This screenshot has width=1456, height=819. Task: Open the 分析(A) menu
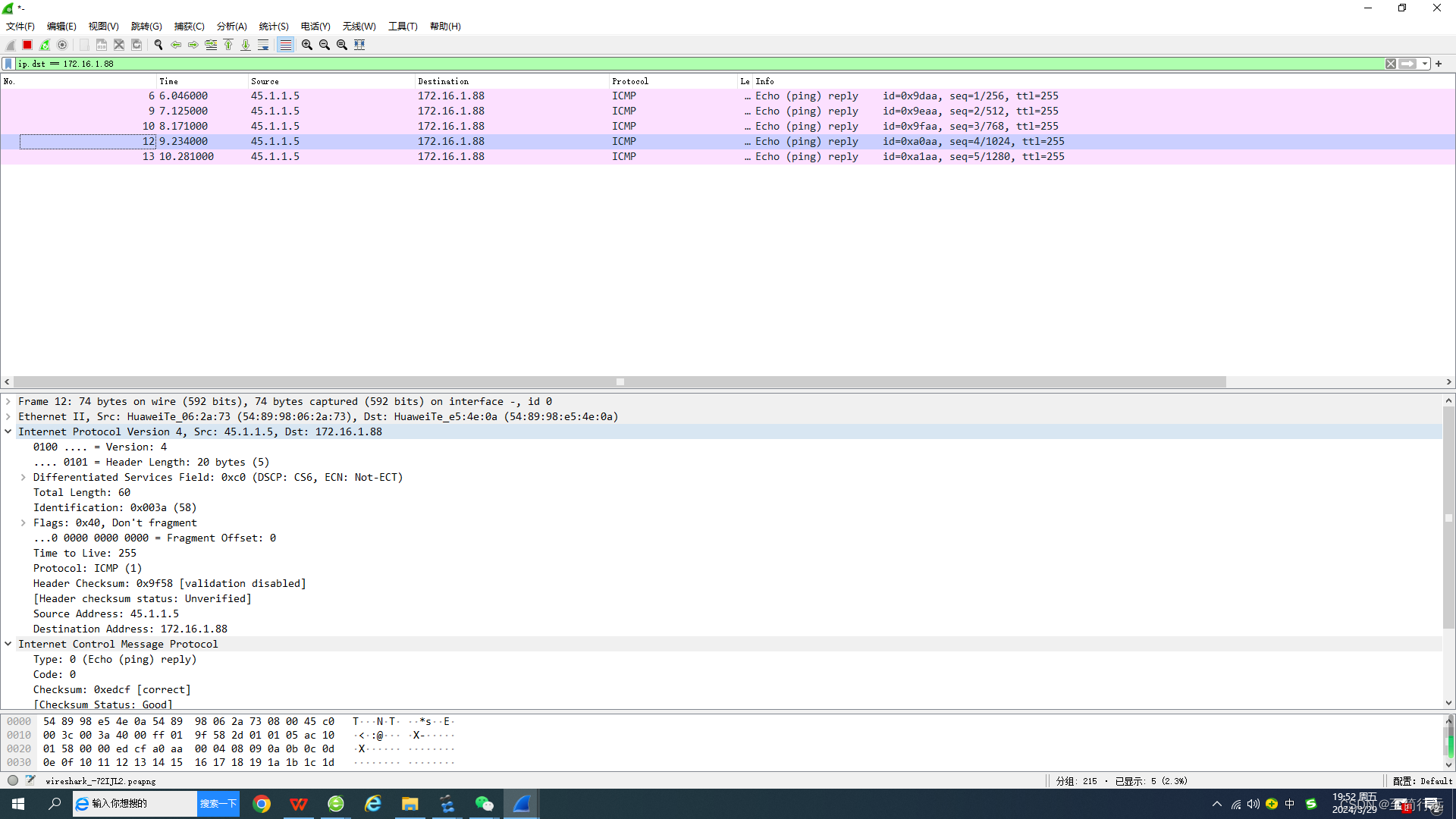click(x=232, y=27)
